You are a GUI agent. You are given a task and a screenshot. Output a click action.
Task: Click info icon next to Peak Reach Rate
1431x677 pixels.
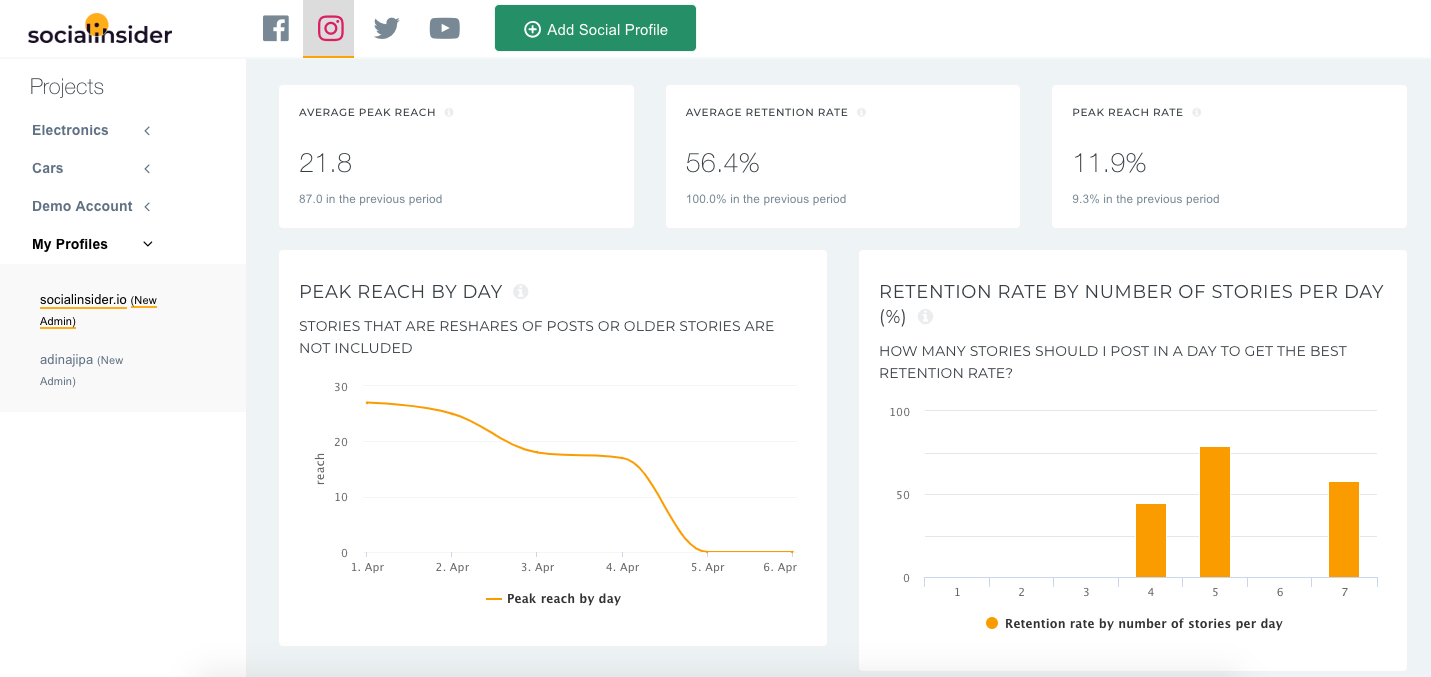pos(1196,113)
